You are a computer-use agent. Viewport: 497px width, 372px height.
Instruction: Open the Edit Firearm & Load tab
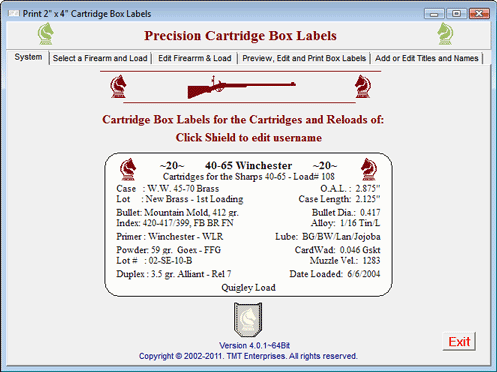click(195, 58)
